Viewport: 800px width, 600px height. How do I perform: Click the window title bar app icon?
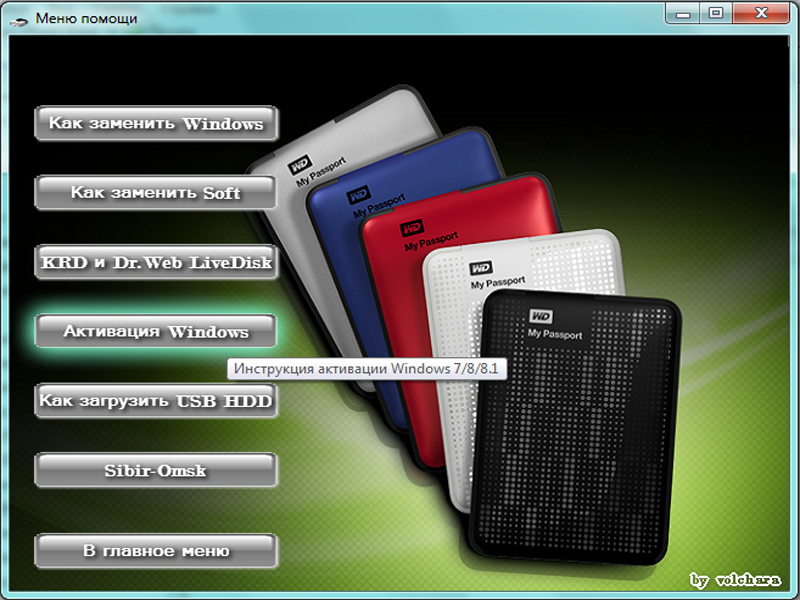[x=18, y=20]
